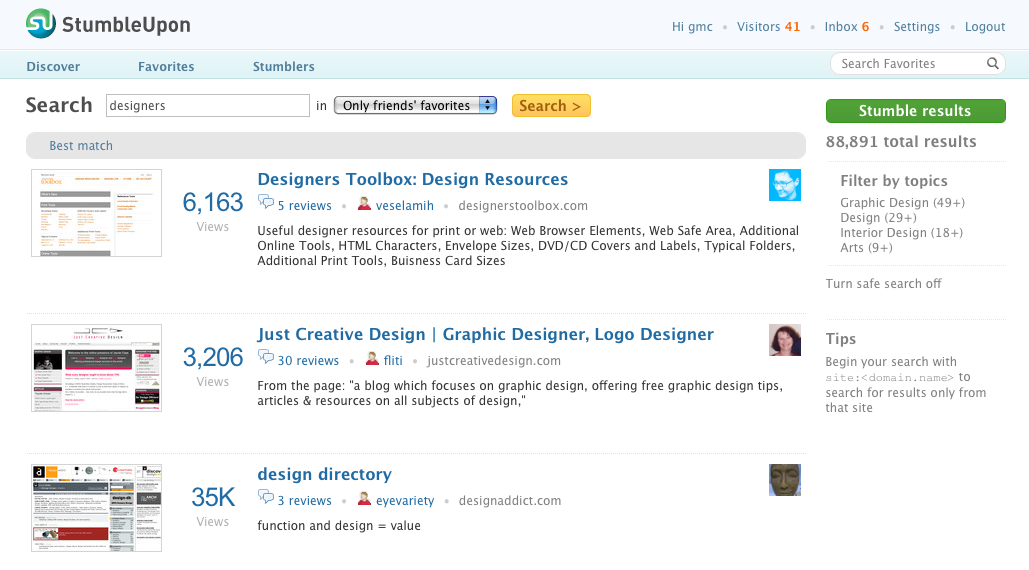The height and width of the screenshot is (570, 1029).
Task: Switch to the Stumblers tab
Action: tap(283, 67)
